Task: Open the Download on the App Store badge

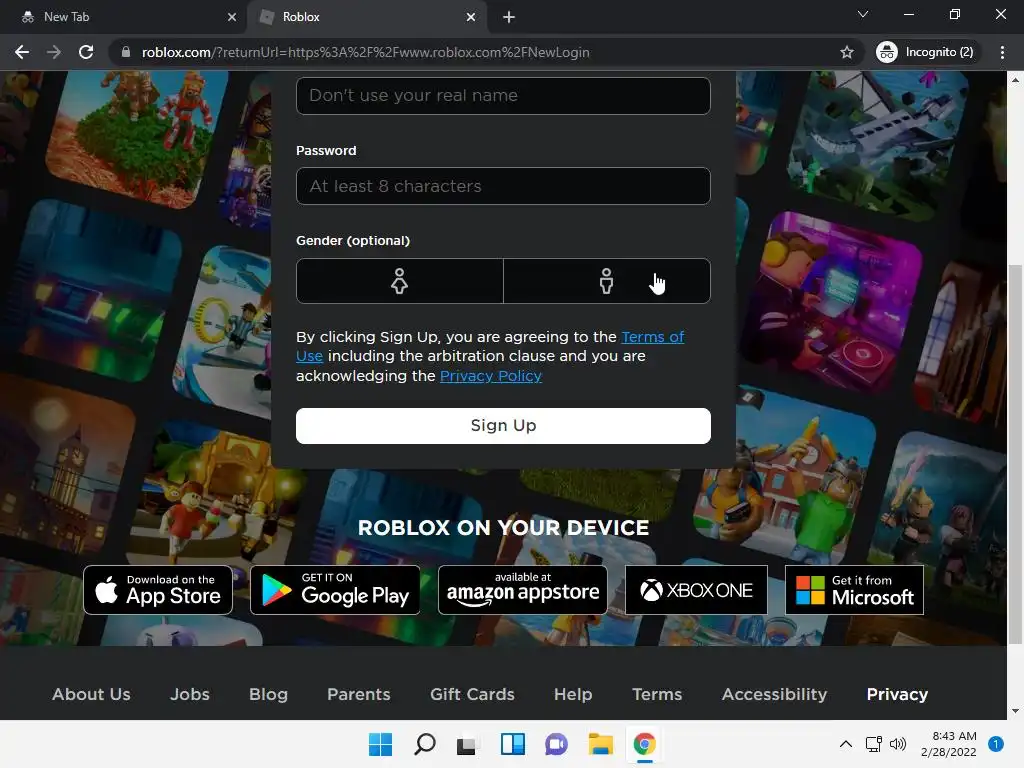Action: 158,590
